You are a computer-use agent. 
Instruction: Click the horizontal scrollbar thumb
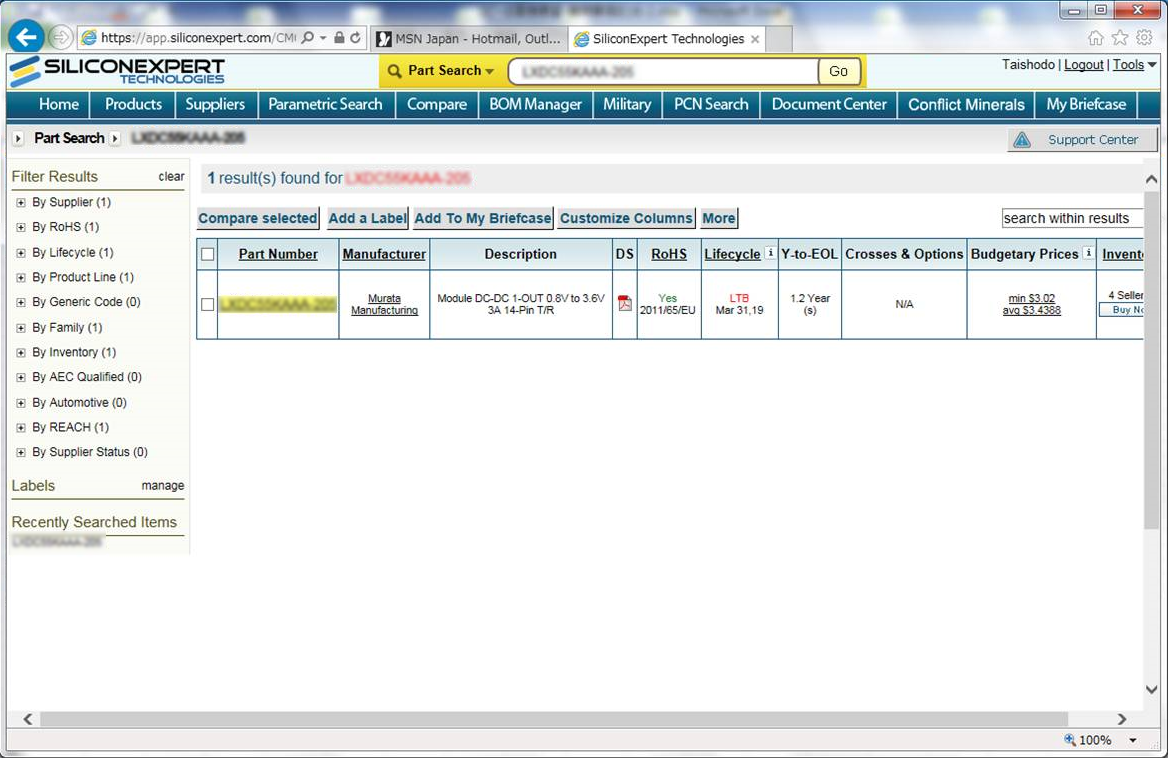[x=553, y=719]
